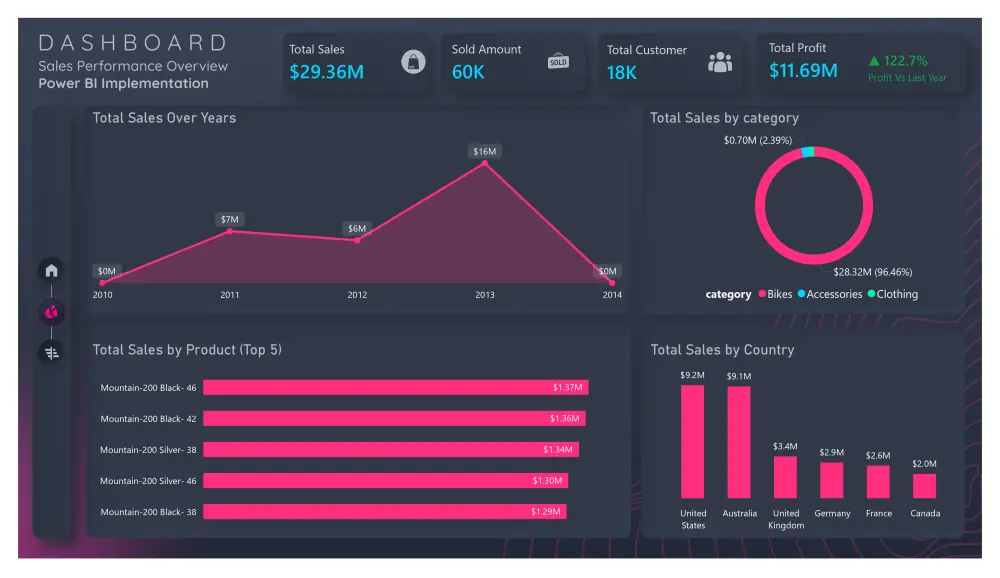The width and height of the screenshot is (1000, 578).
Task: Click the green profit up-arrow indicator
Action: point(874,61)
